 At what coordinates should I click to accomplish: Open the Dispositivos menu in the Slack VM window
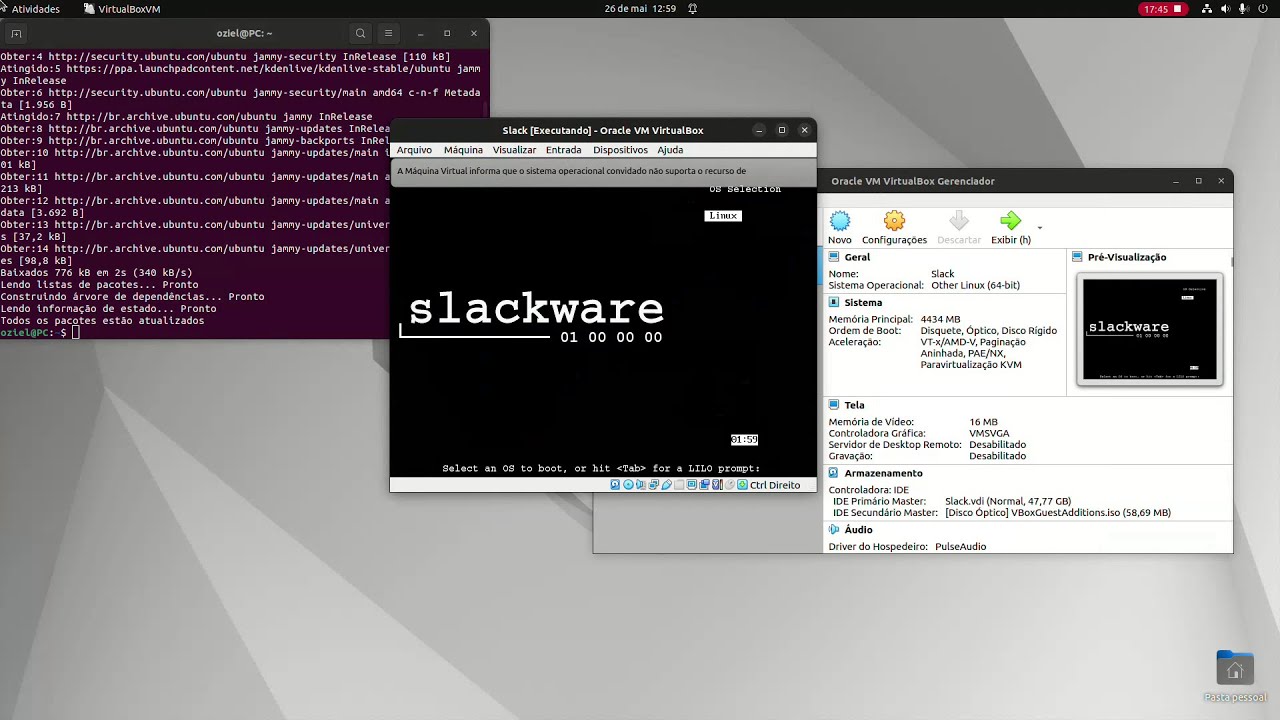[620, 150]
